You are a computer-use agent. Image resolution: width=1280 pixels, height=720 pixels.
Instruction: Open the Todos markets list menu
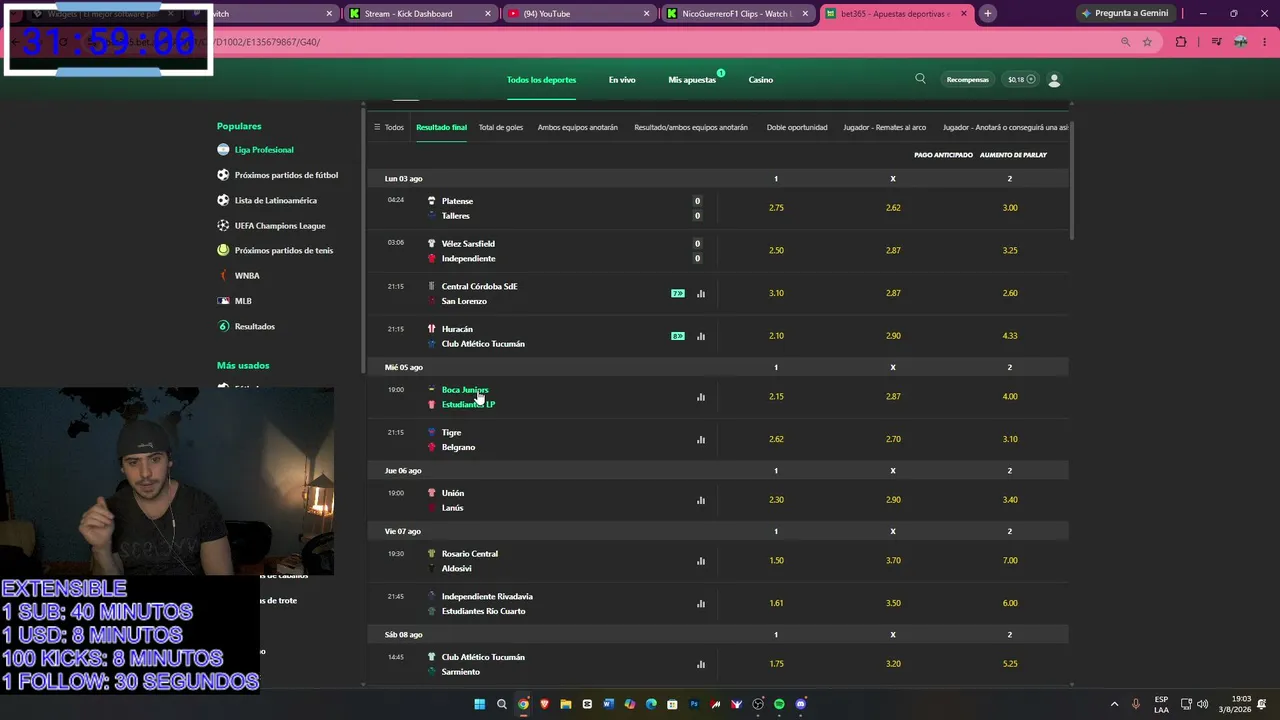(389, 127)
